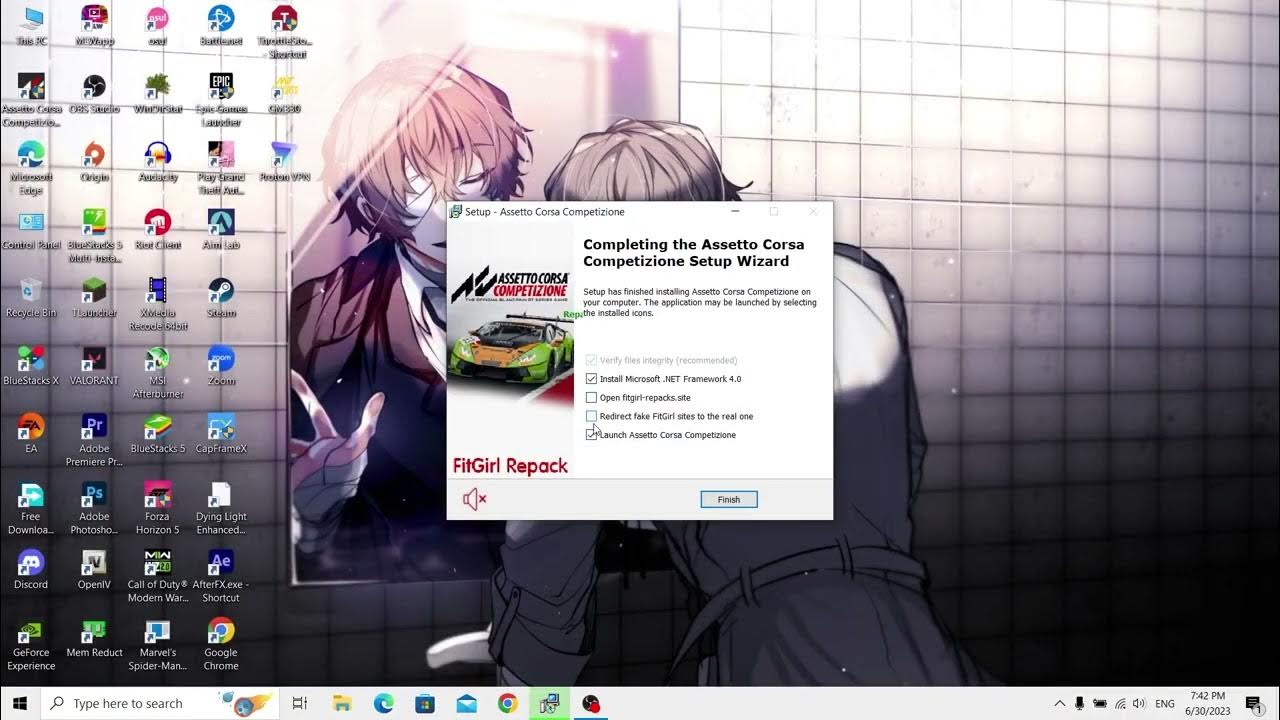Select the Google Chrome desktop shortcut
The image size is (1280, 720).
click(x=221, y=644)
